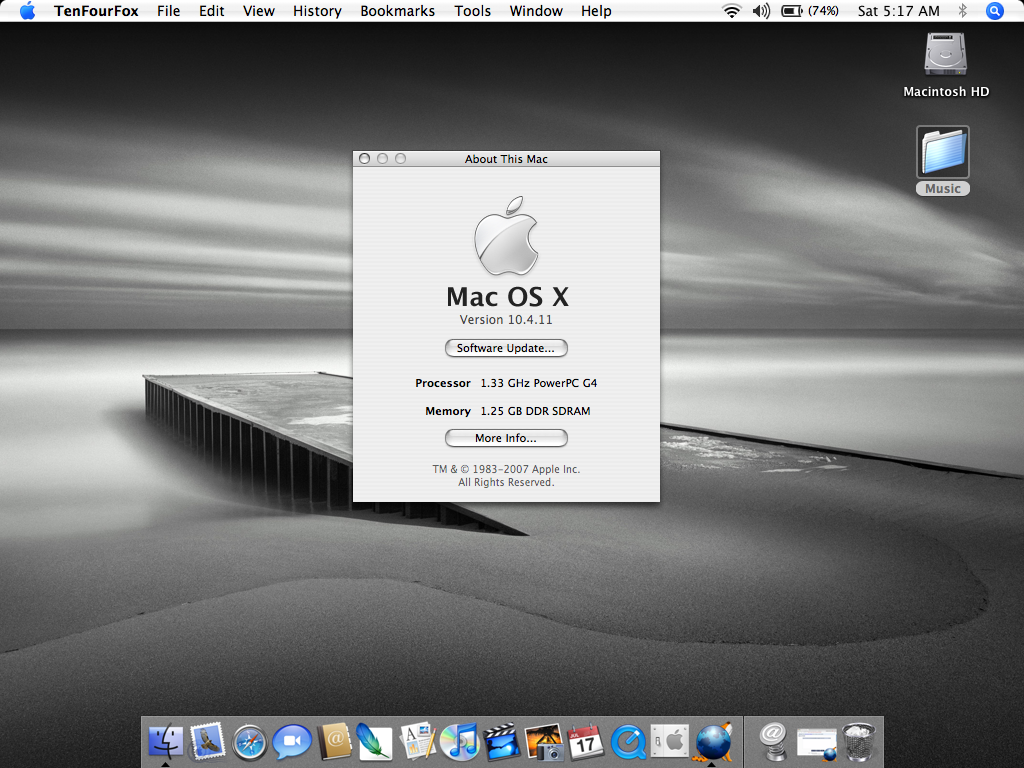Screen dimensions: 1024x768
Task: Open Finder from the Dock
Action: [166, 743]
